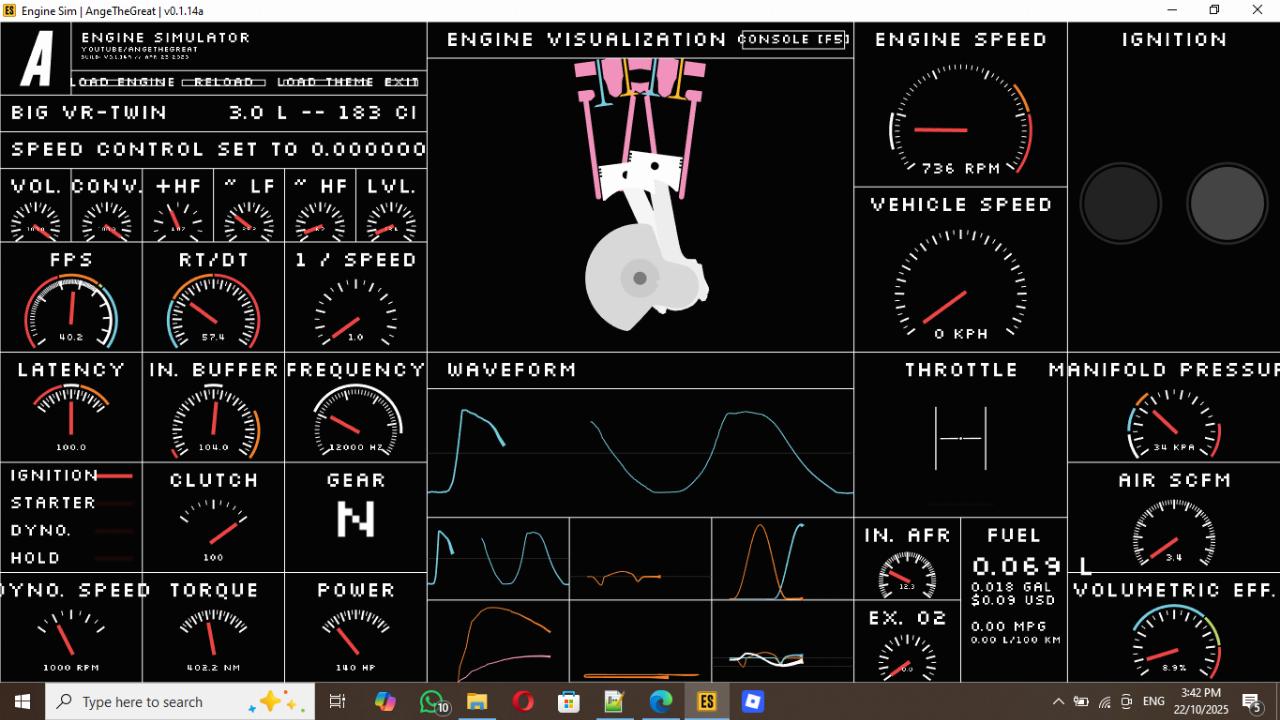Screen dimensions: 1280x720
Task: Click Exit in the simulator menu
Action: [x=402, y=82]
